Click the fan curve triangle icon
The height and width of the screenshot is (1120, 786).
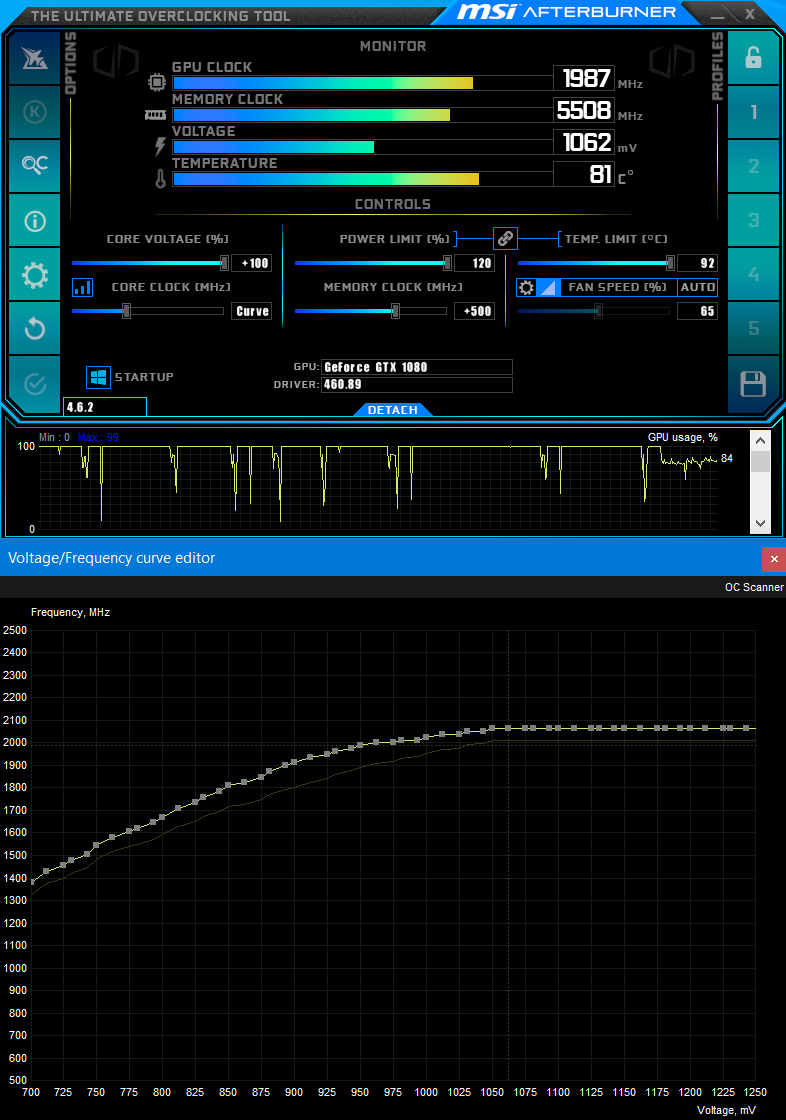[548, 287]
